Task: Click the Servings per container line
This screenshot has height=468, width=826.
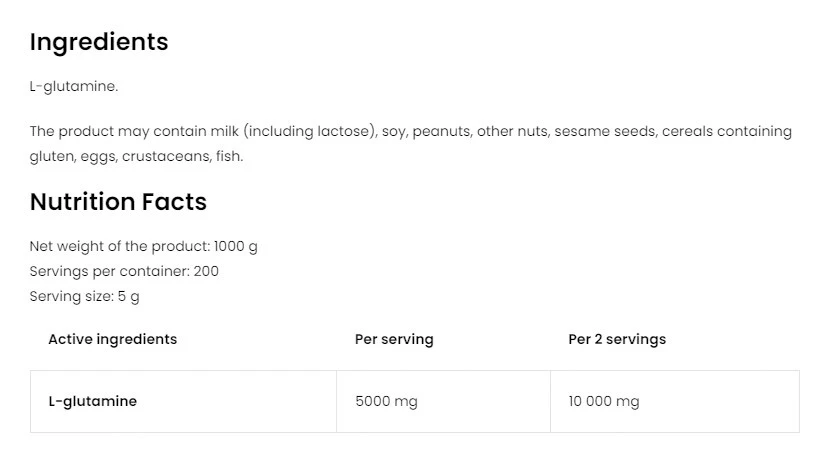Action: click(x=124, y=271)
